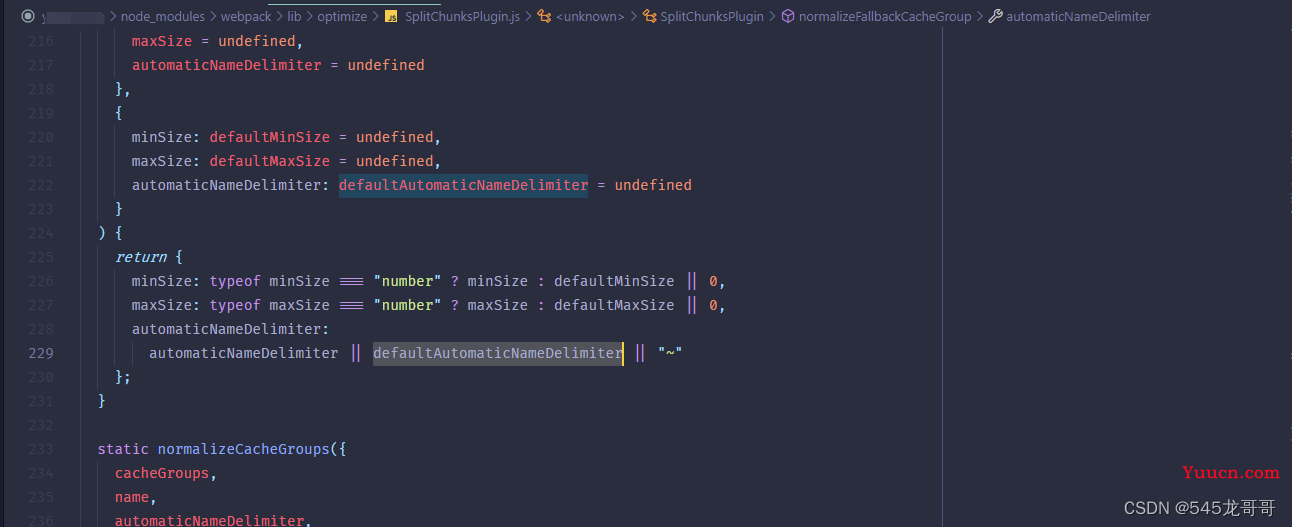Click the name parameter on line 235

(x=132, y=497)
